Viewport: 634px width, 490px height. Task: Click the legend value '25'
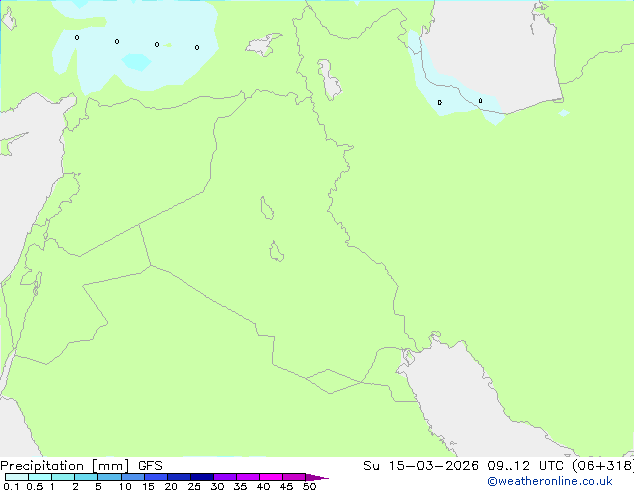coord(194,486)
